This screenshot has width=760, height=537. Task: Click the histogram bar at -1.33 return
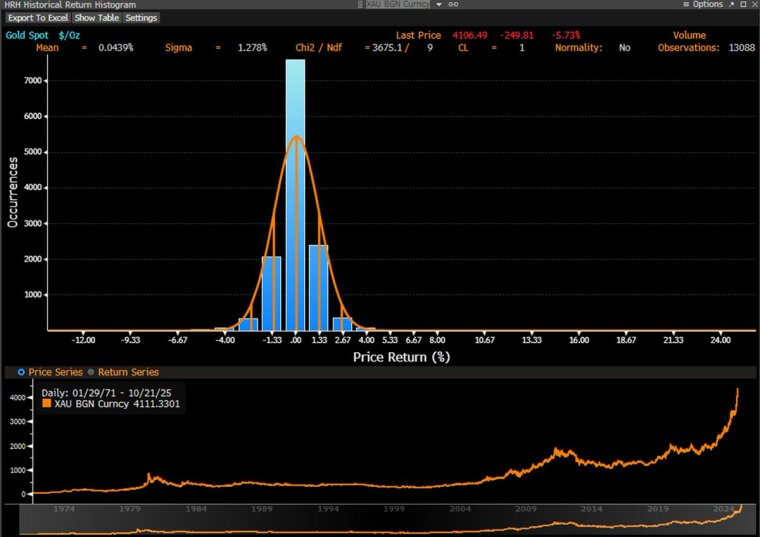click(x=271, y=294)
